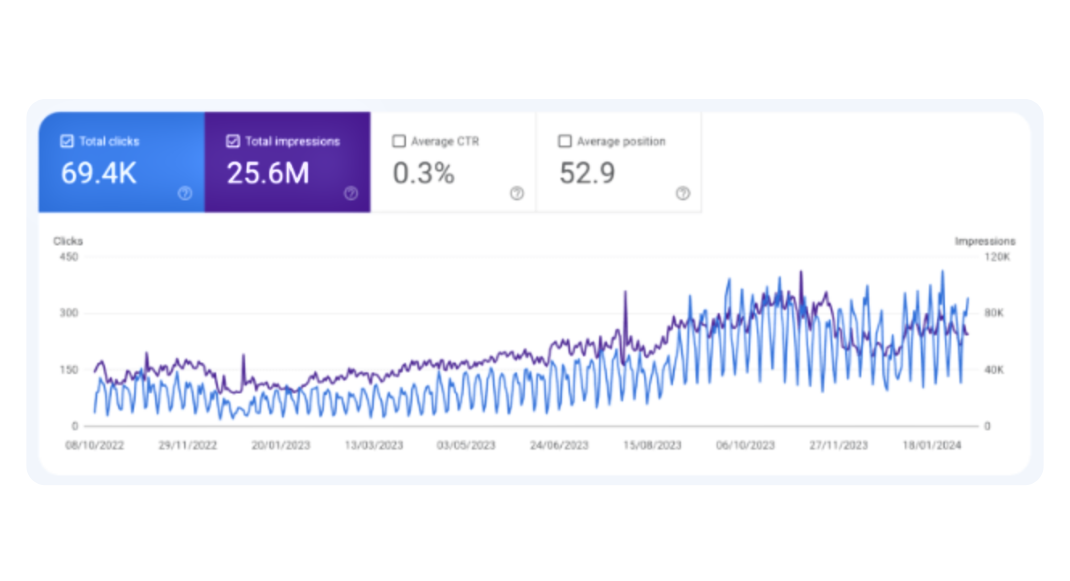Enable the Average position checkbox

coord(564,141)
